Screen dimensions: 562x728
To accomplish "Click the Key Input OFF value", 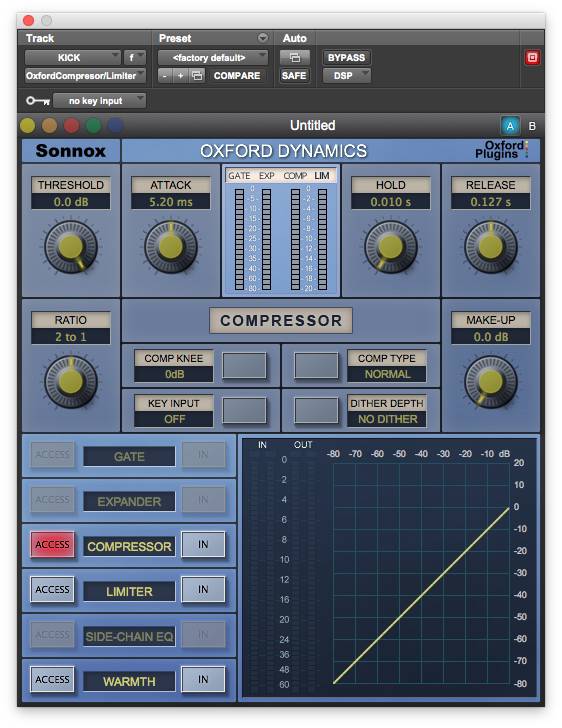I will coord(174,419).
